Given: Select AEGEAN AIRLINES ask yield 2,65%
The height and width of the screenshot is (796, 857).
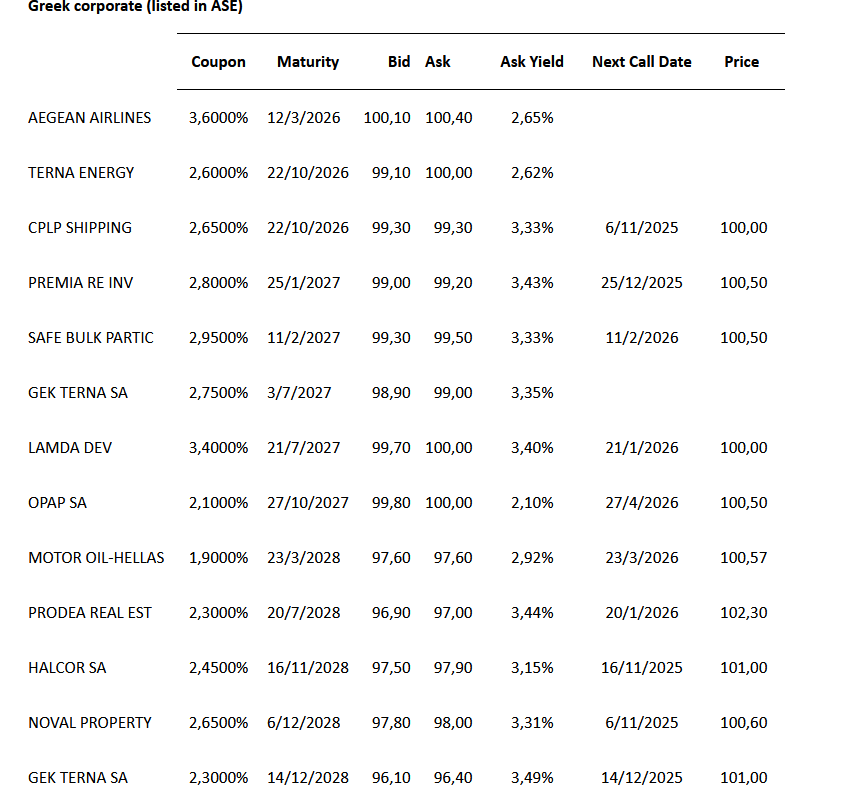Looking at the screenshot, I should [x=531, y=118].
